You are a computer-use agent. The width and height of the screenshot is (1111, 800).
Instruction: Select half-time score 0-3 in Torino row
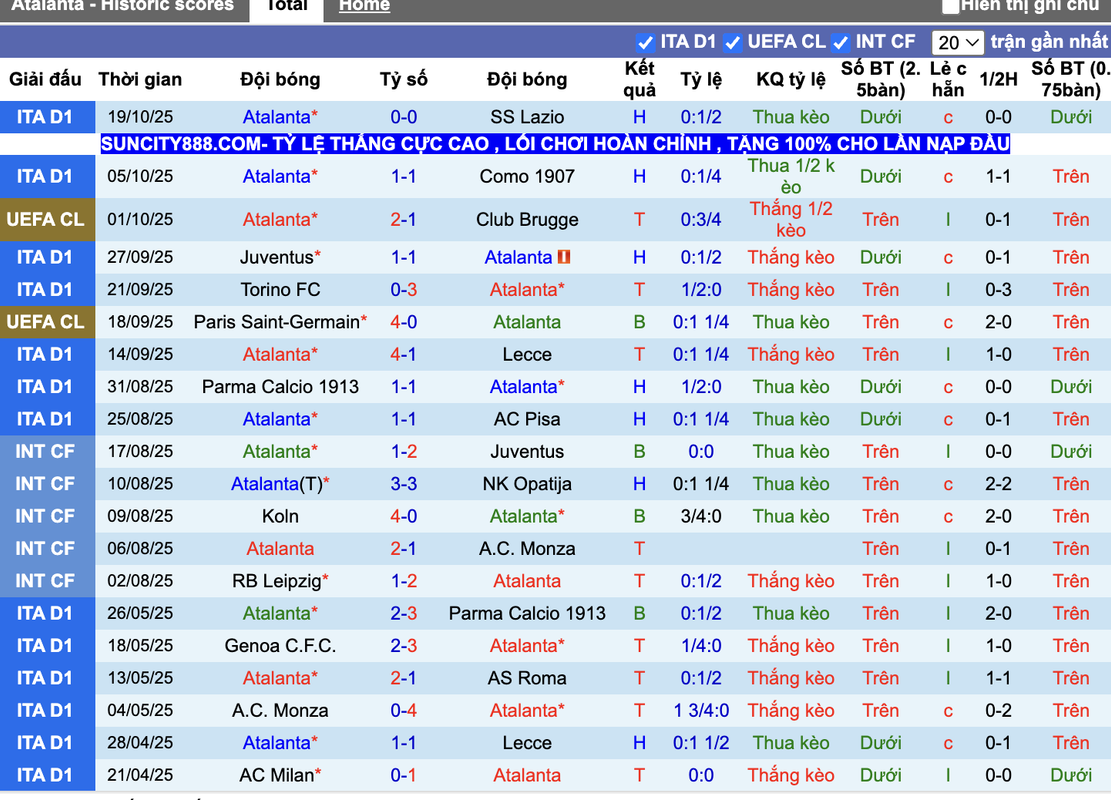(998, 290)
